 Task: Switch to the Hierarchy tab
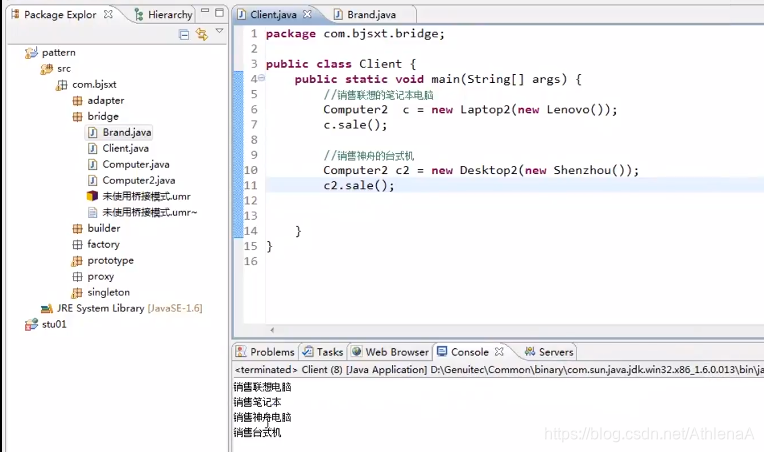point(164,15)
